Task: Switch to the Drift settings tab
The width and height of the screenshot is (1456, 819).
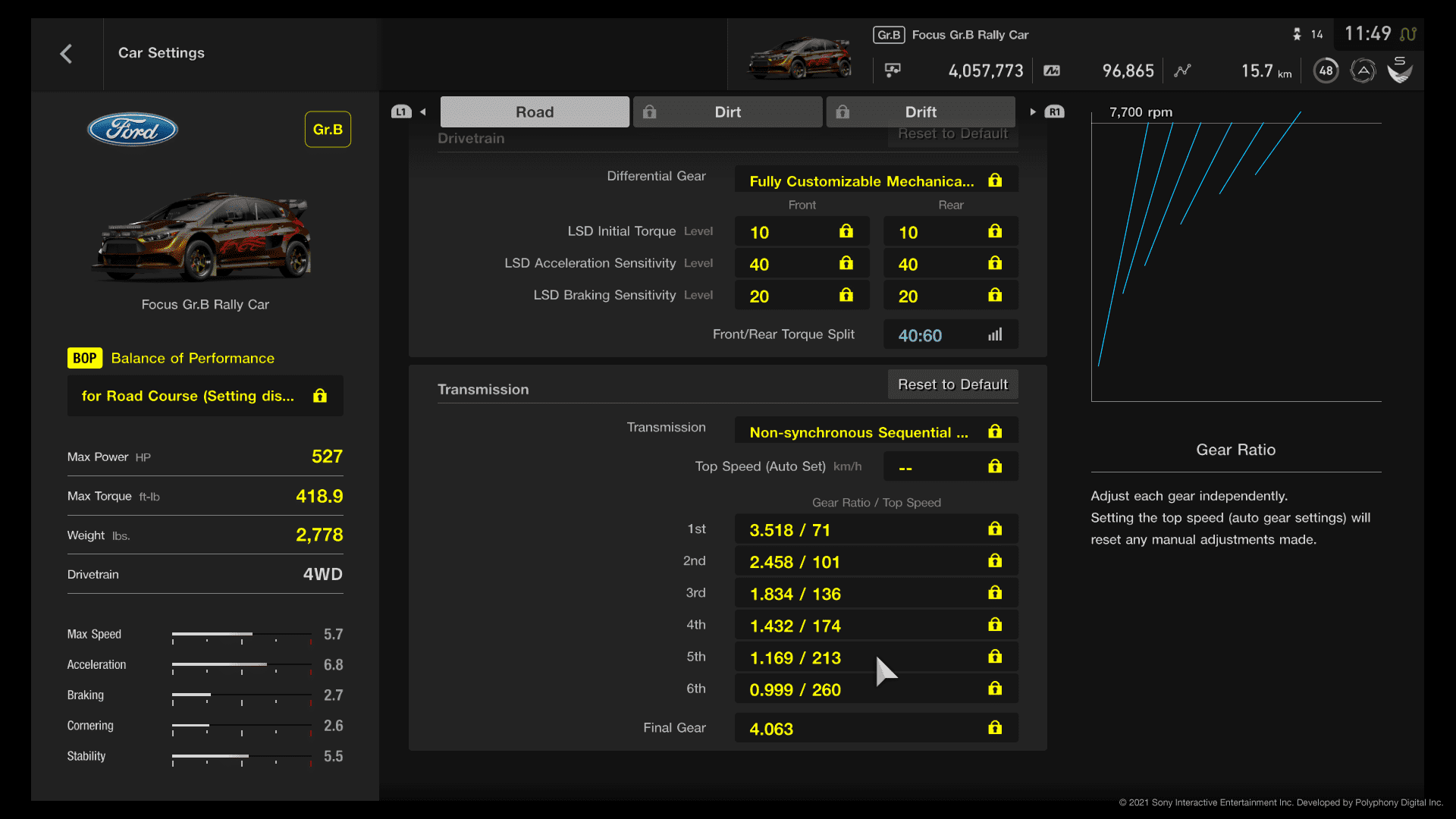Action: [x=921, y=112]
